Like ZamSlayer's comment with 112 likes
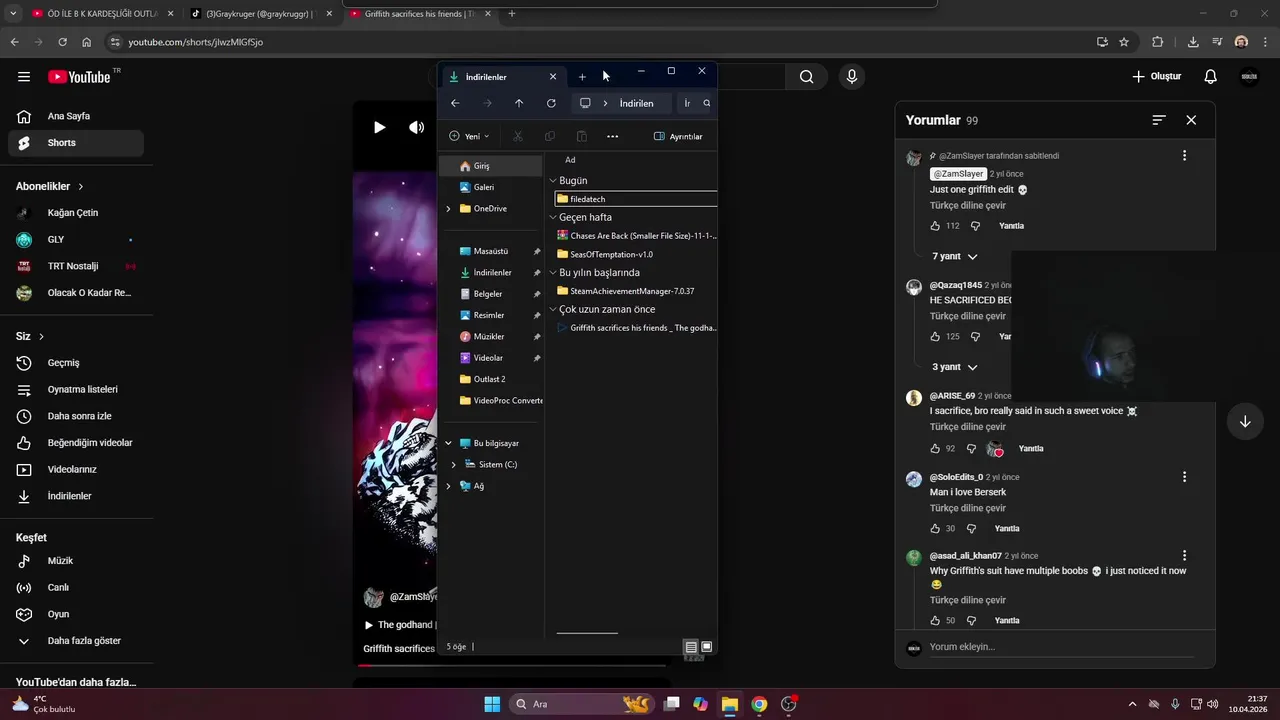 tap(935, 226)
